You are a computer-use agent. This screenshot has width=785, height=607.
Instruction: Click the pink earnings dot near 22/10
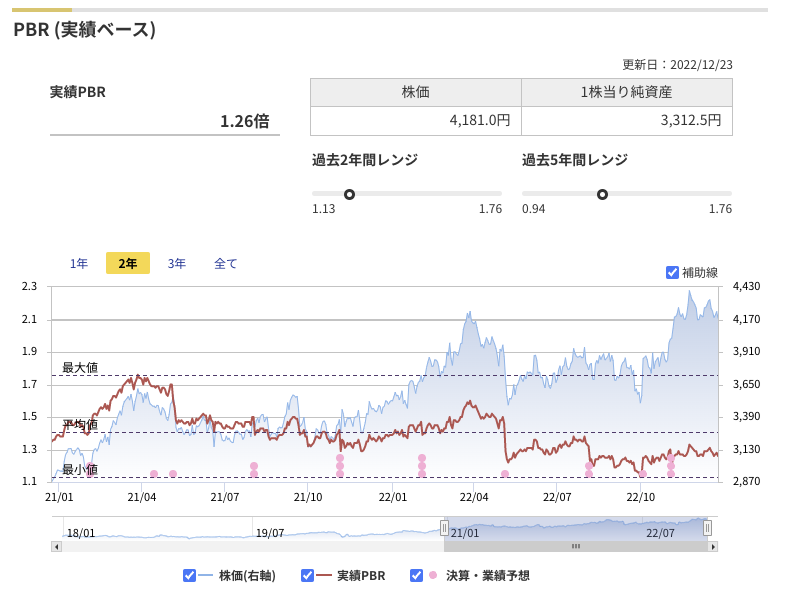point(643,474)
